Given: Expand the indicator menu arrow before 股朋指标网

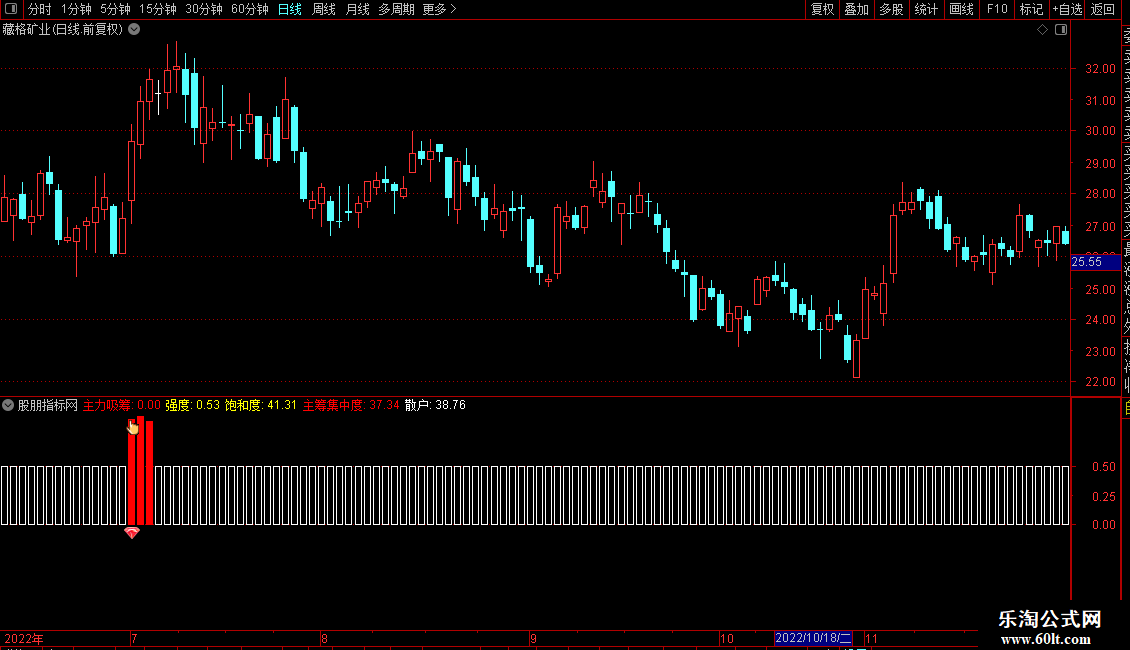Looking at the screenshot, I should [8, 405].
